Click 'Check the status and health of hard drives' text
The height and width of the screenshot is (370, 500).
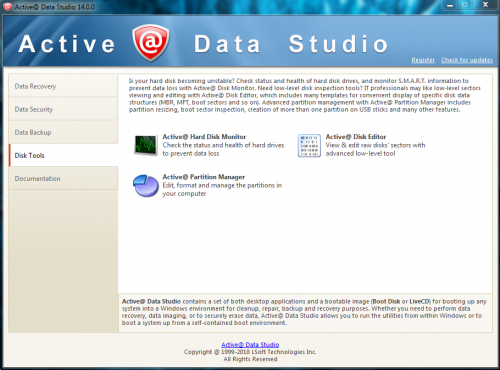click(223, 145)
